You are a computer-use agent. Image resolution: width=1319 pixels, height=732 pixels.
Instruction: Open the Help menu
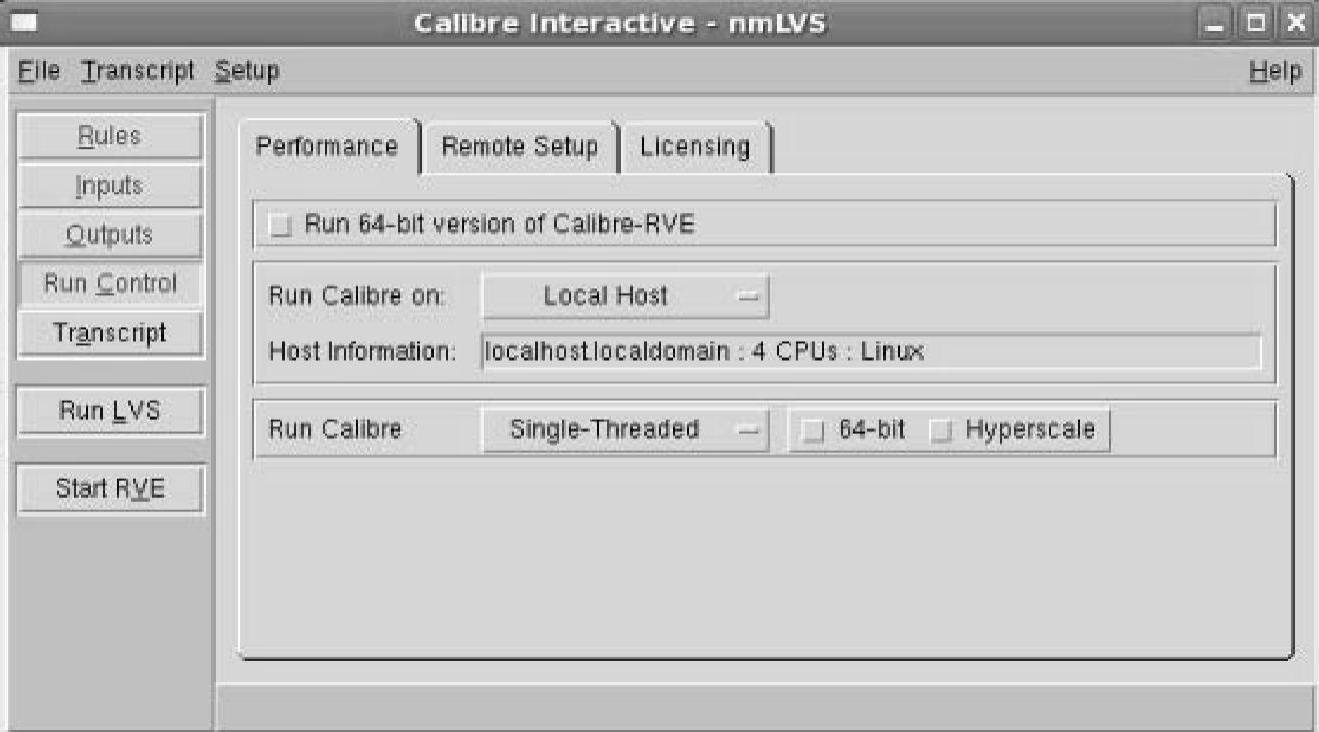coord(1275,71)
